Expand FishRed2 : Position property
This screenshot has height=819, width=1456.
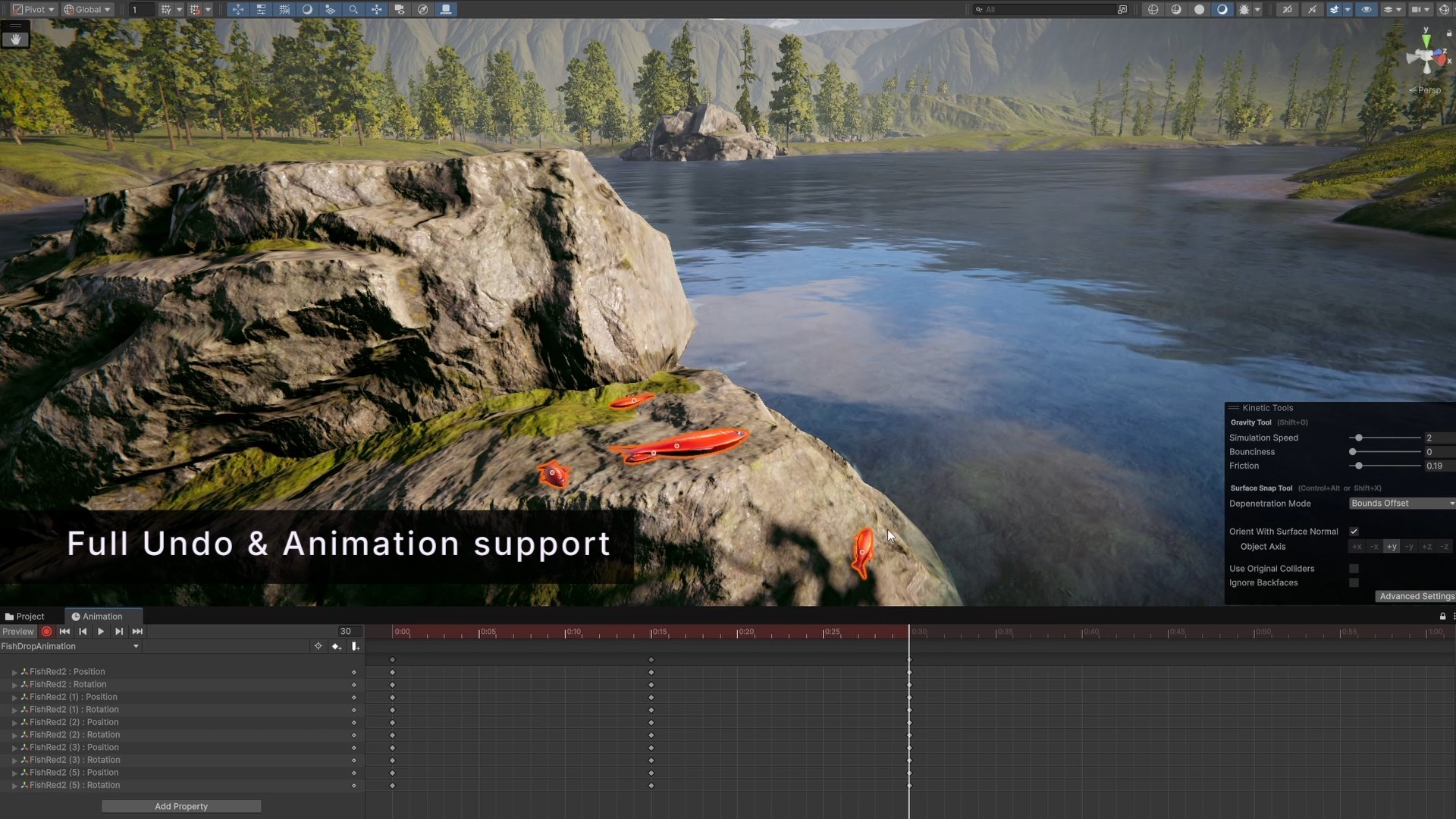point(14,672)
